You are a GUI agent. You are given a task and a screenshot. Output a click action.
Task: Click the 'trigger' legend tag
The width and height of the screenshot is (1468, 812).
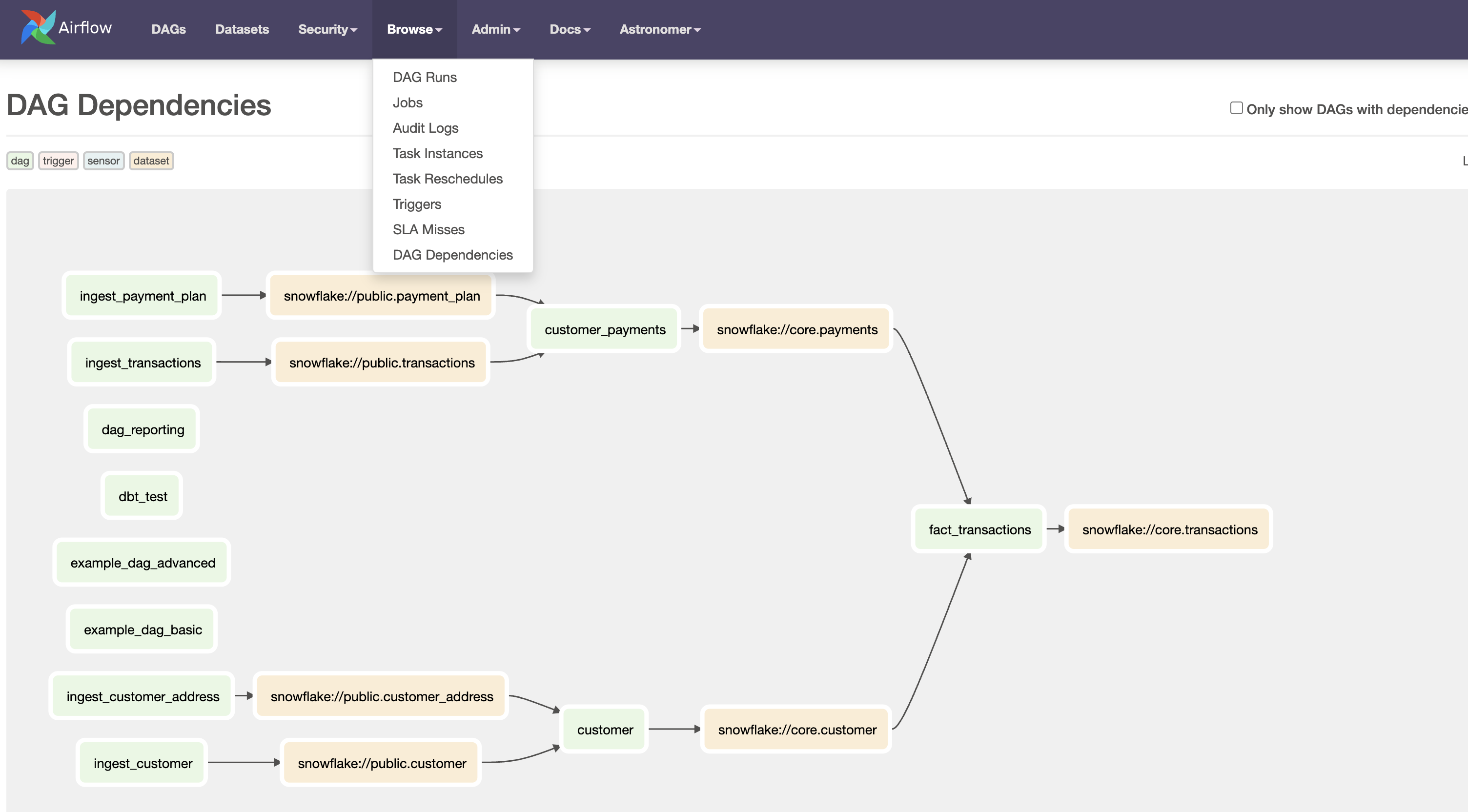(x=58, y=161)
